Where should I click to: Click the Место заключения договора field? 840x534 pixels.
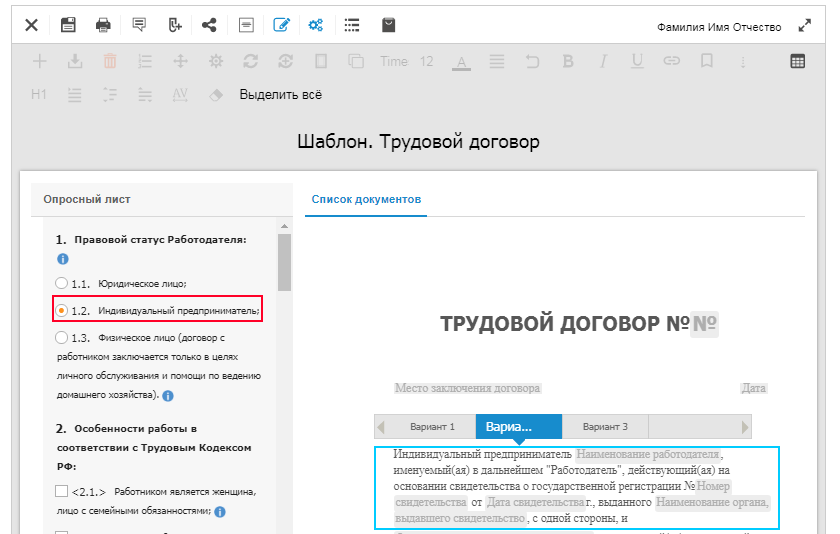(x=468, y=388)
